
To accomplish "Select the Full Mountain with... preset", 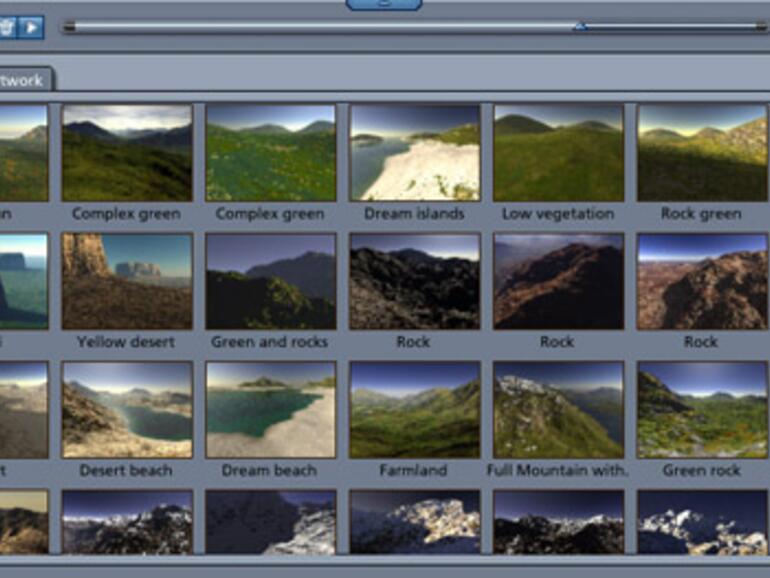I will tap(558, 409).
